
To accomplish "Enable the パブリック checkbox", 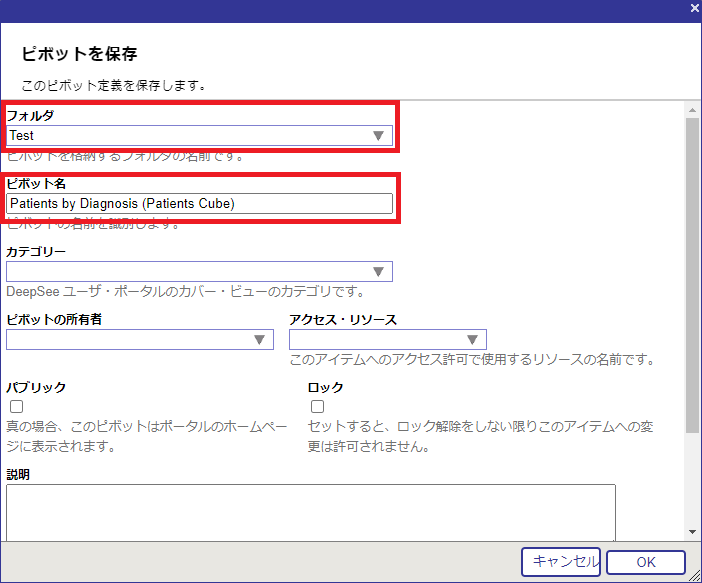I will pos(16,407).
